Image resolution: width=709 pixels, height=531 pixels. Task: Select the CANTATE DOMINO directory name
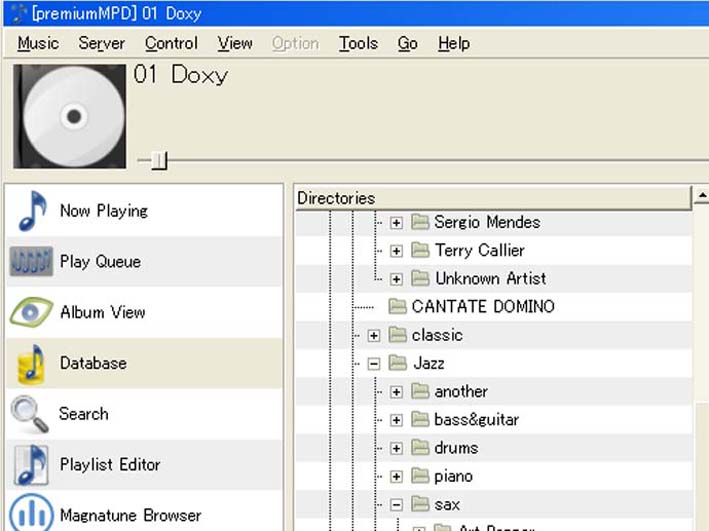click(483, 307)
